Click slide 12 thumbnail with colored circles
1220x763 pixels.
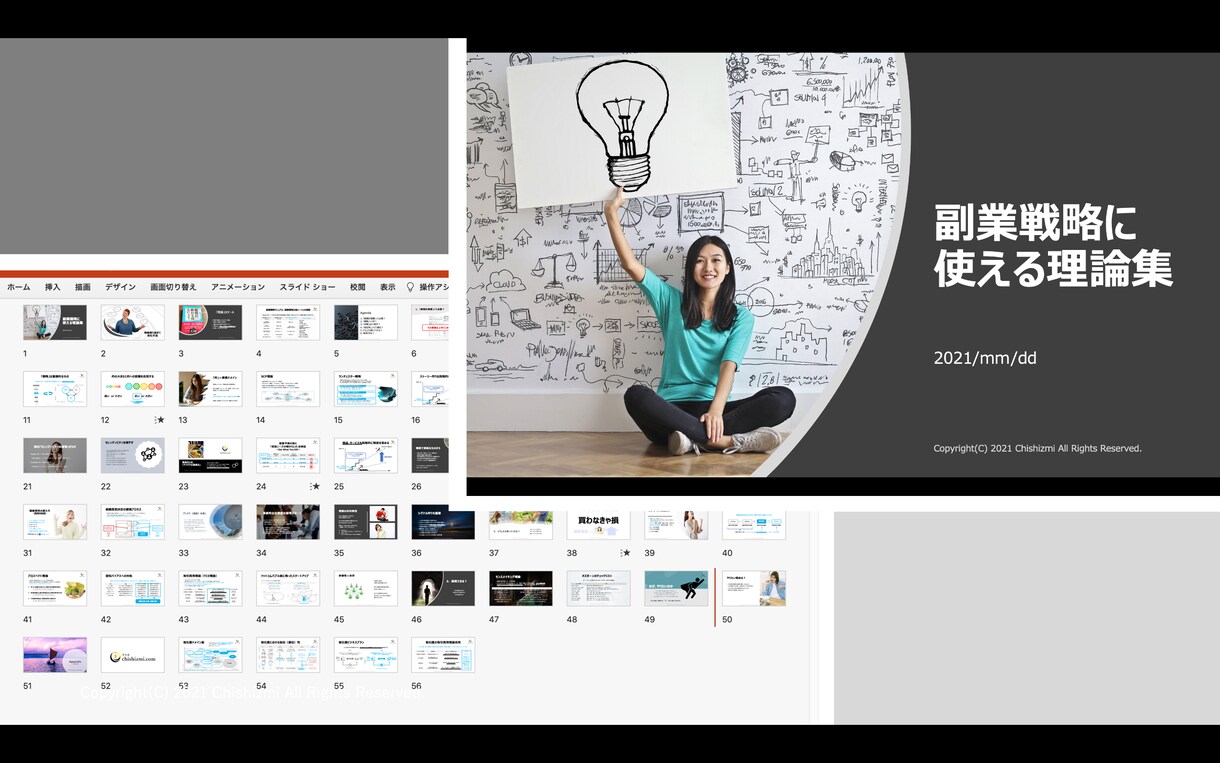point(133,389)
